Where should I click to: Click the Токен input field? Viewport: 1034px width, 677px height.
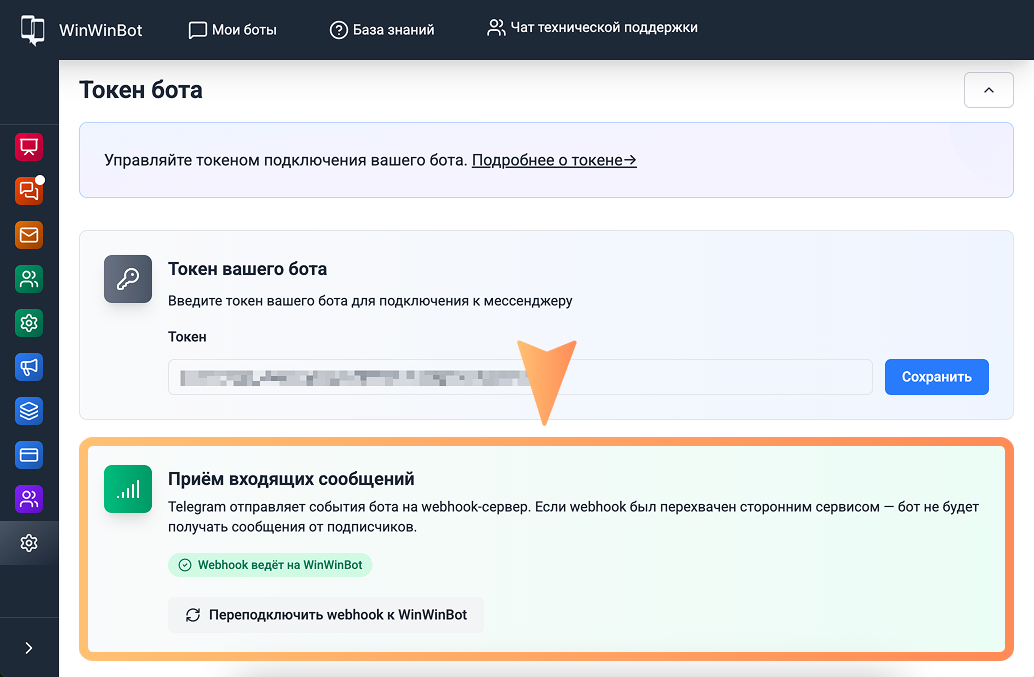pyautogui.click(x=520, y=377)
